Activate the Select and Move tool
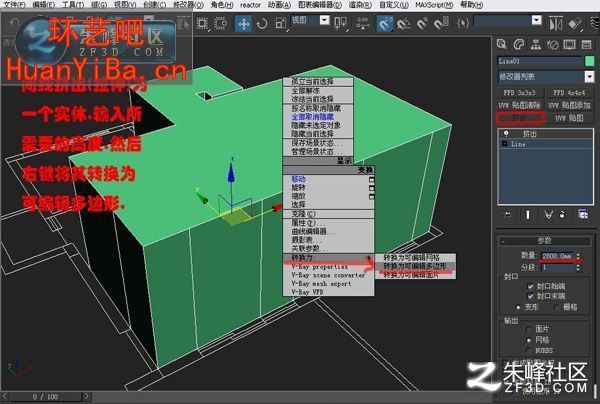This screenshot has width=600, height=404. click(243, 24)
